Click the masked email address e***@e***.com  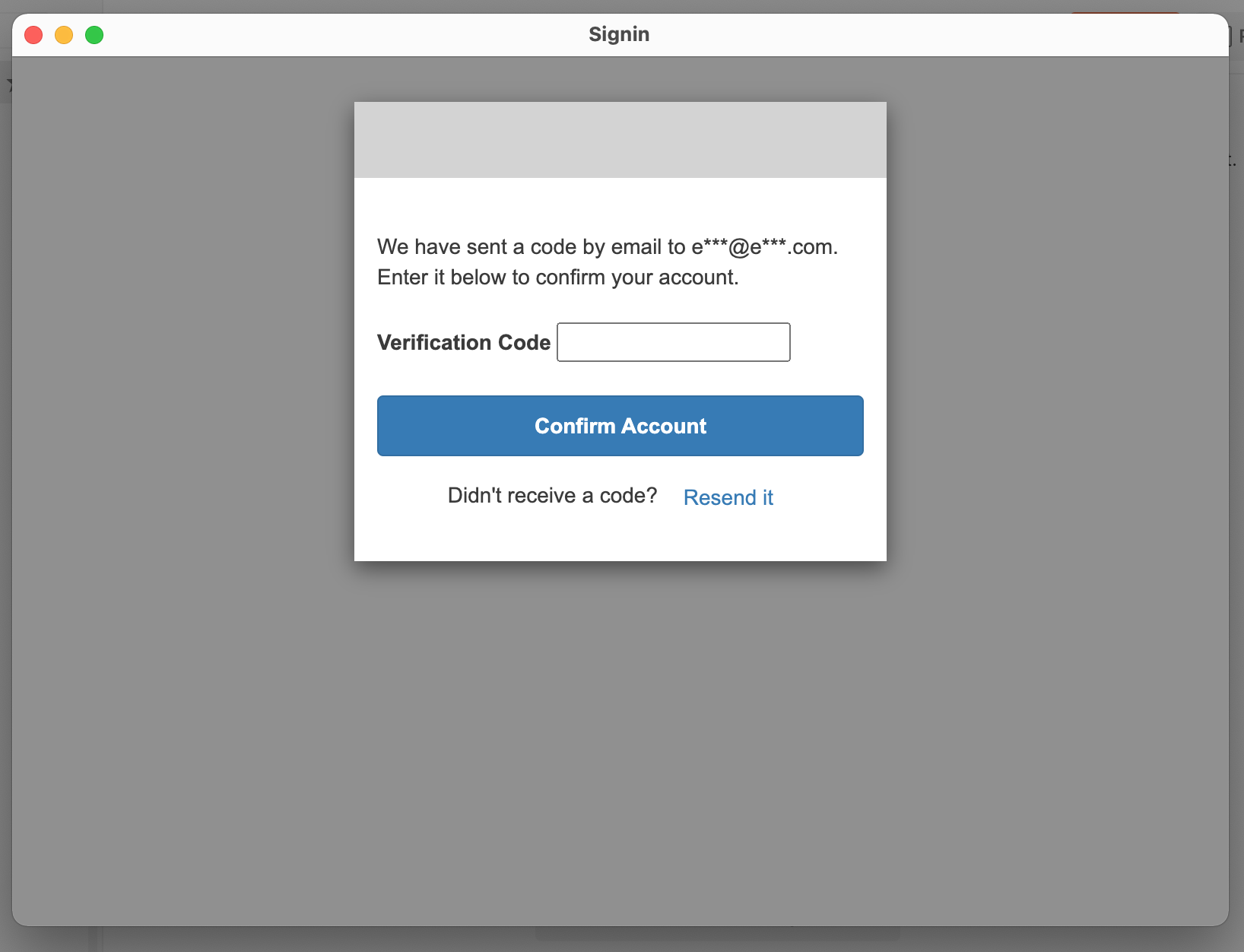click(763, 246)
